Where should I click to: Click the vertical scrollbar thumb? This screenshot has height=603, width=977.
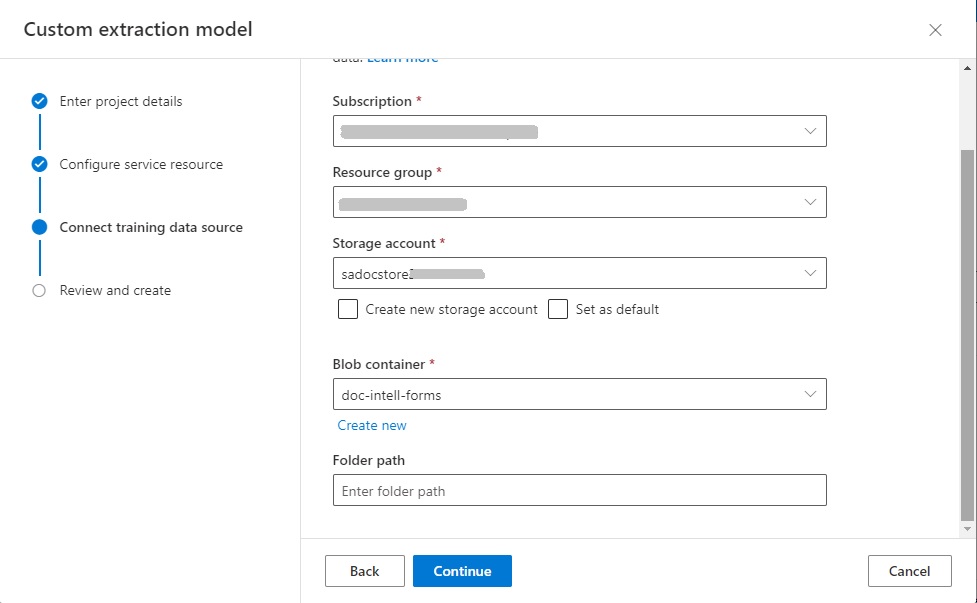pos(967,335)
